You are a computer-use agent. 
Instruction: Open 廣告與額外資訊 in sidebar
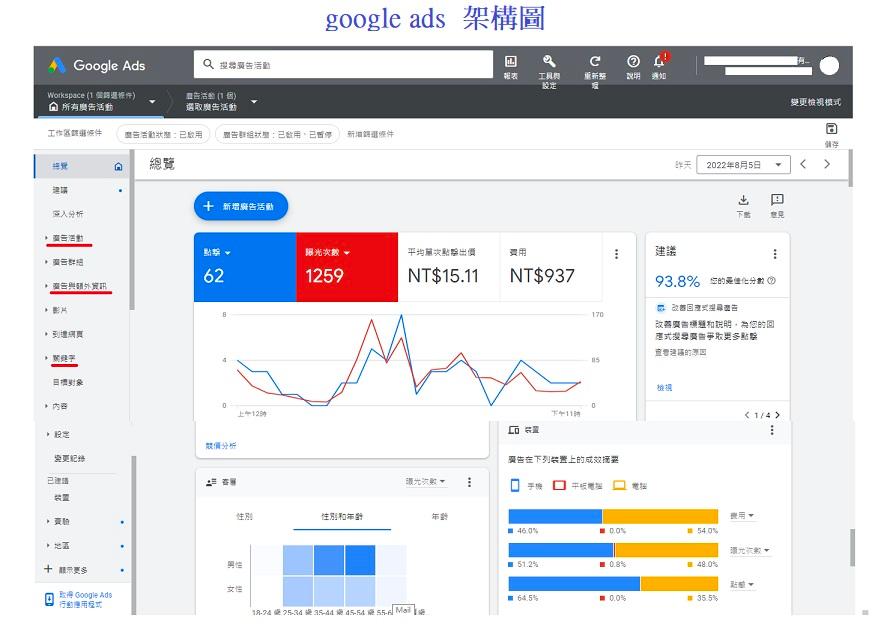coord(79,286)
